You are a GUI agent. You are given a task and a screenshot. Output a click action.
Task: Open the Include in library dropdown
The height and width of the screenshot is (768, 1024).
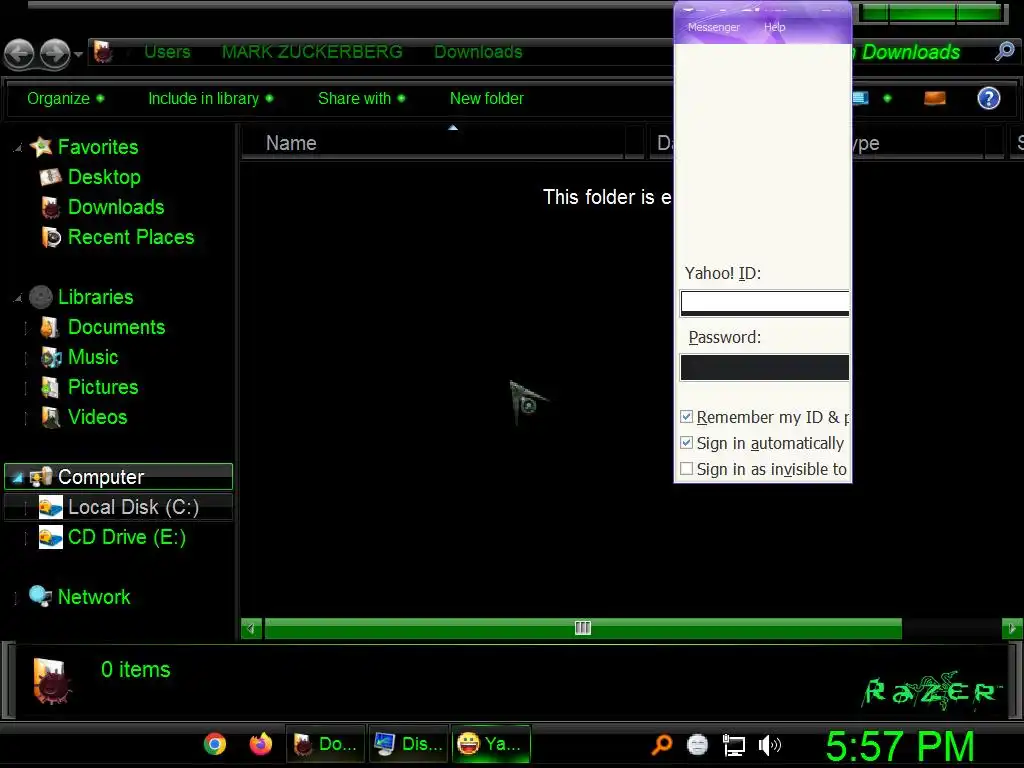[x=210, y=99]
